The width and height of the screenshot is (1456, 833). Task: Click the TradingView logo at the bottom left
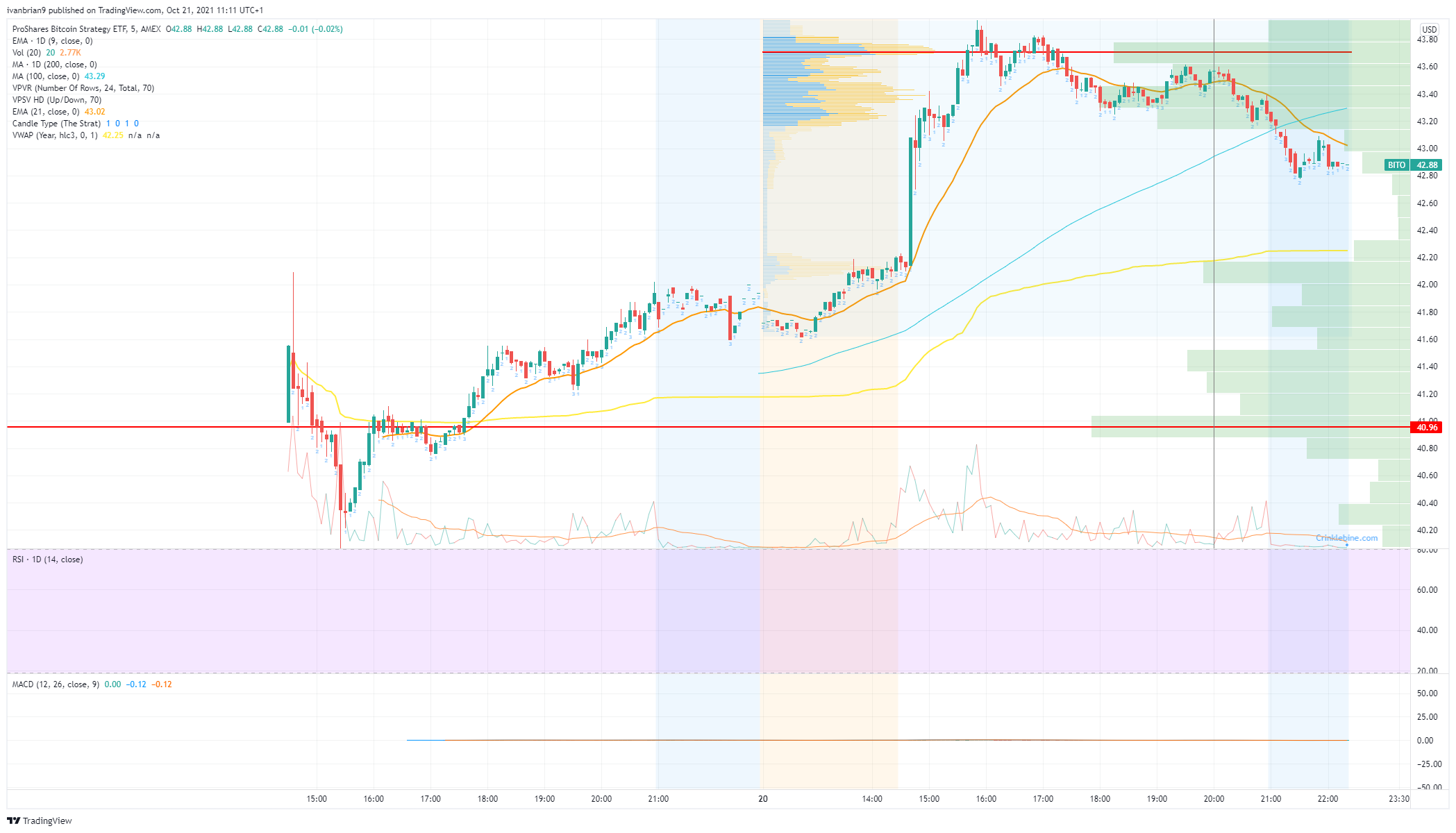coord(40,821)
